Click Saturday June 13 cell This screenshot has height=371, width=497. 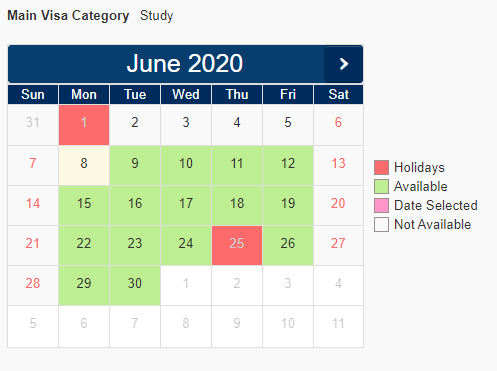point(338,165)
